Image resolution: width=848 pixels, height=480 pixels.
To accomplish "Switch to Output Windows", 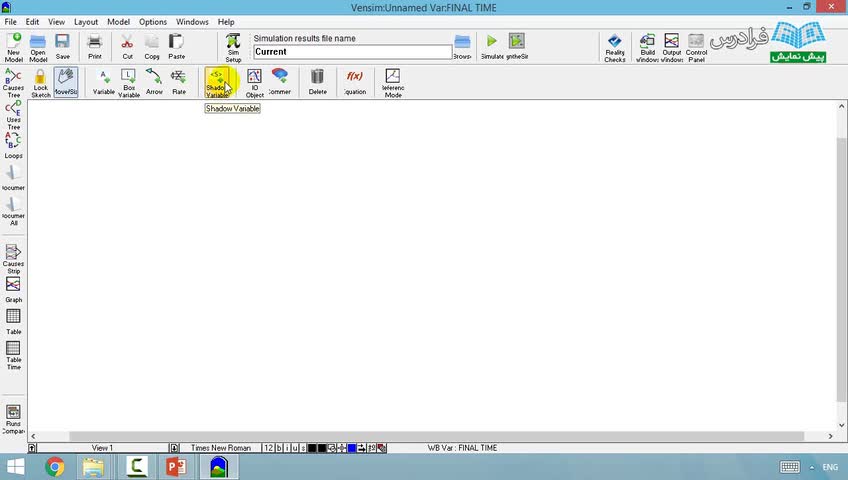I will pyautogui.click(x=672, y=48).
